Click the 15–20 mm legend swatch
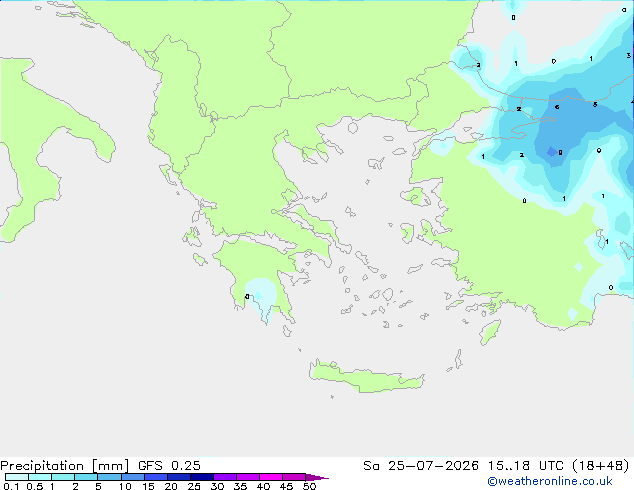634x490 pixels. (x=156, y=477)
